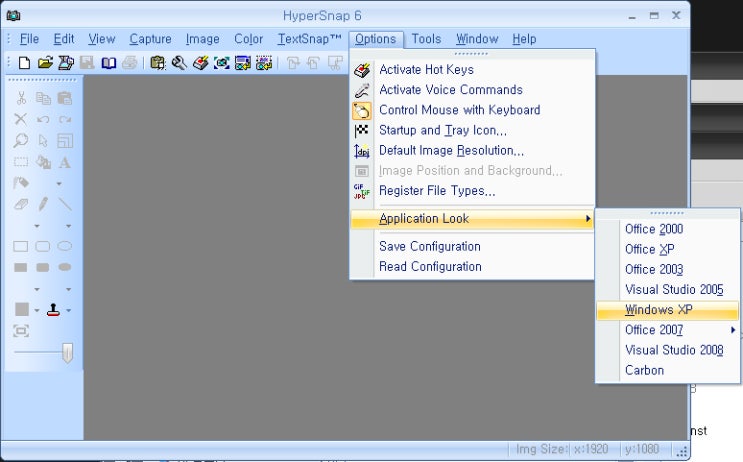Image resolution: width=743 pixels, height=462 pixels.
Task: Click the Open folder icon in toolbar
Action: [x=45, y=63]
